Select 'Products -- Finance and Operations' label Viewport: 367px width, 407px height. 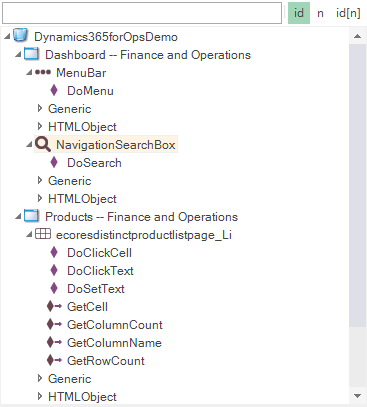pos(142,217)
